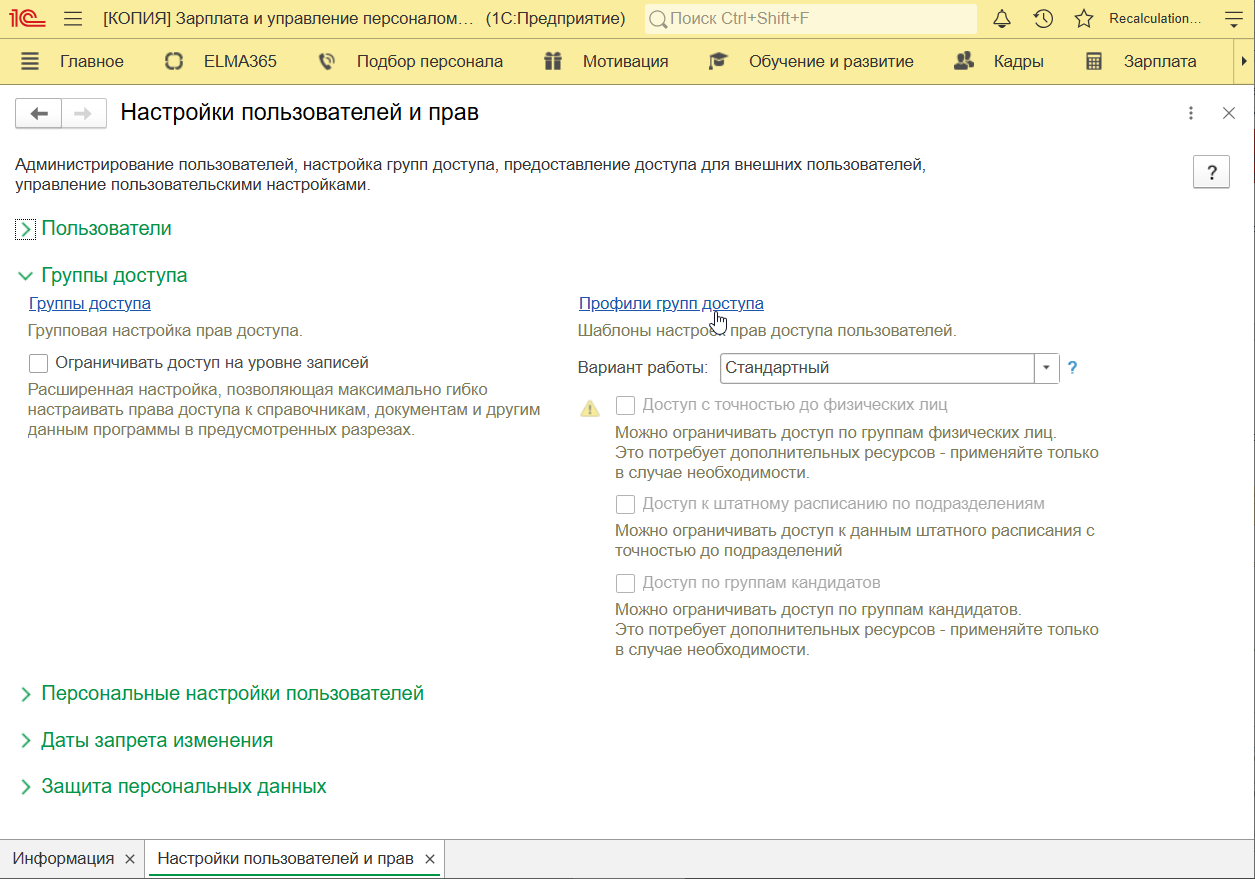Expand Персональные настройки пользователей section
The image size is (1255, 879).
click(x=26, y=694)
